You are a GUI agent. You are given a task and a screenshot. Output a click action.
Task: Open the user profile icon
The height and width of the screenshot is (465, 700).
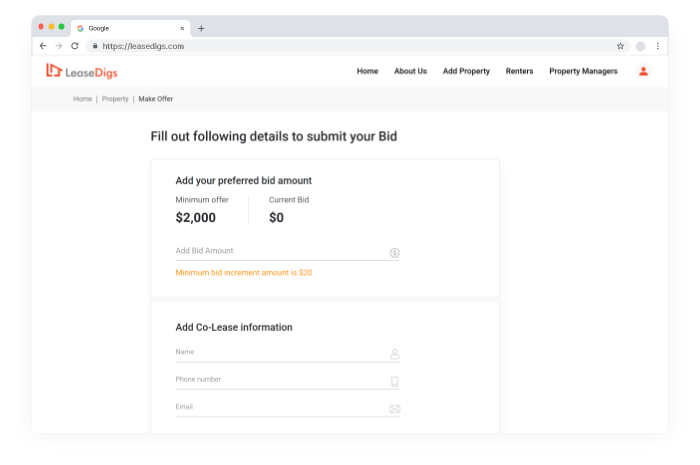coord(643,71)
